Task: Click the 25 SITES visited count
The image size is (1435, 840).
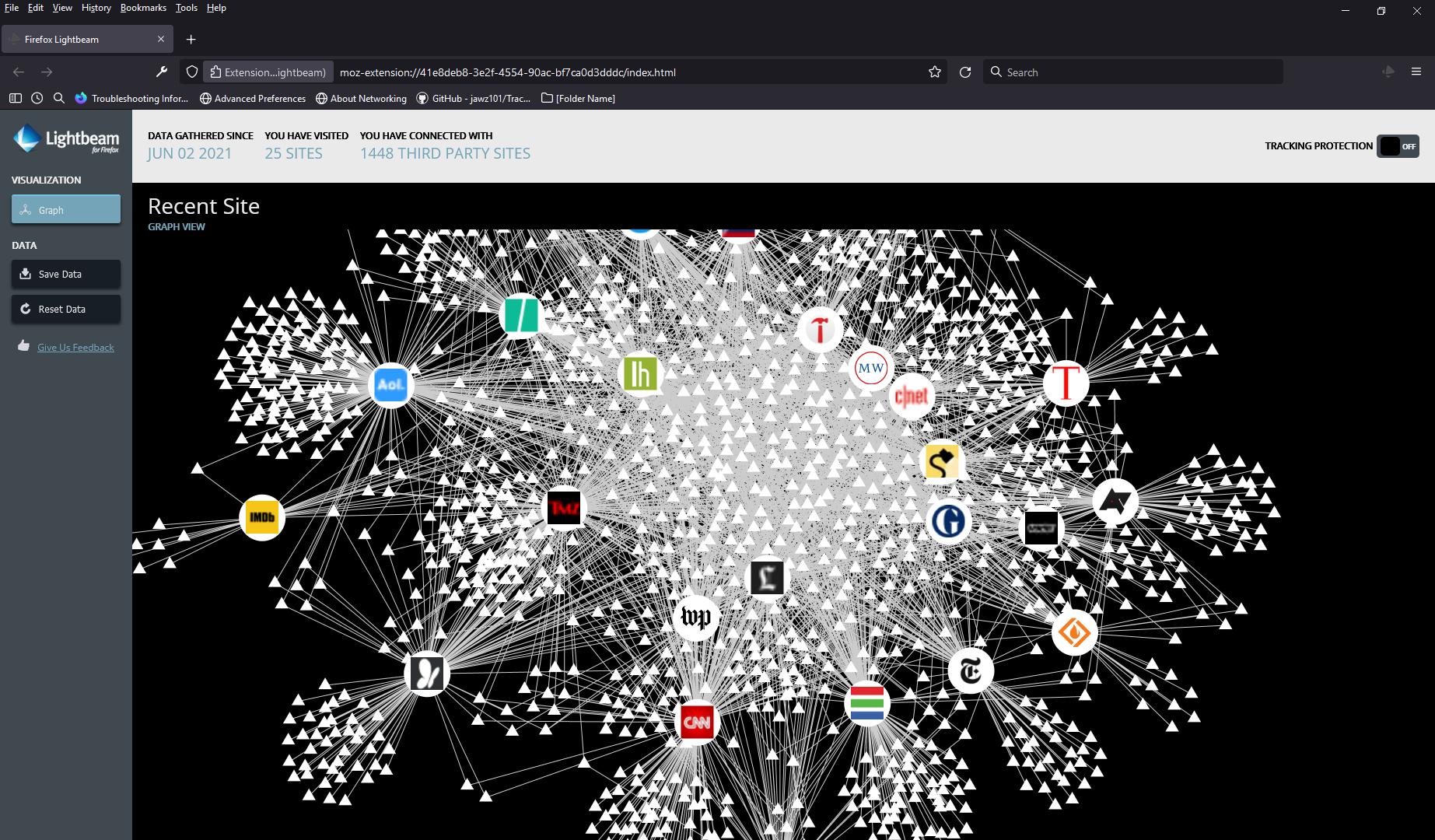Action: pyautogui.click(x=293, y=153)
